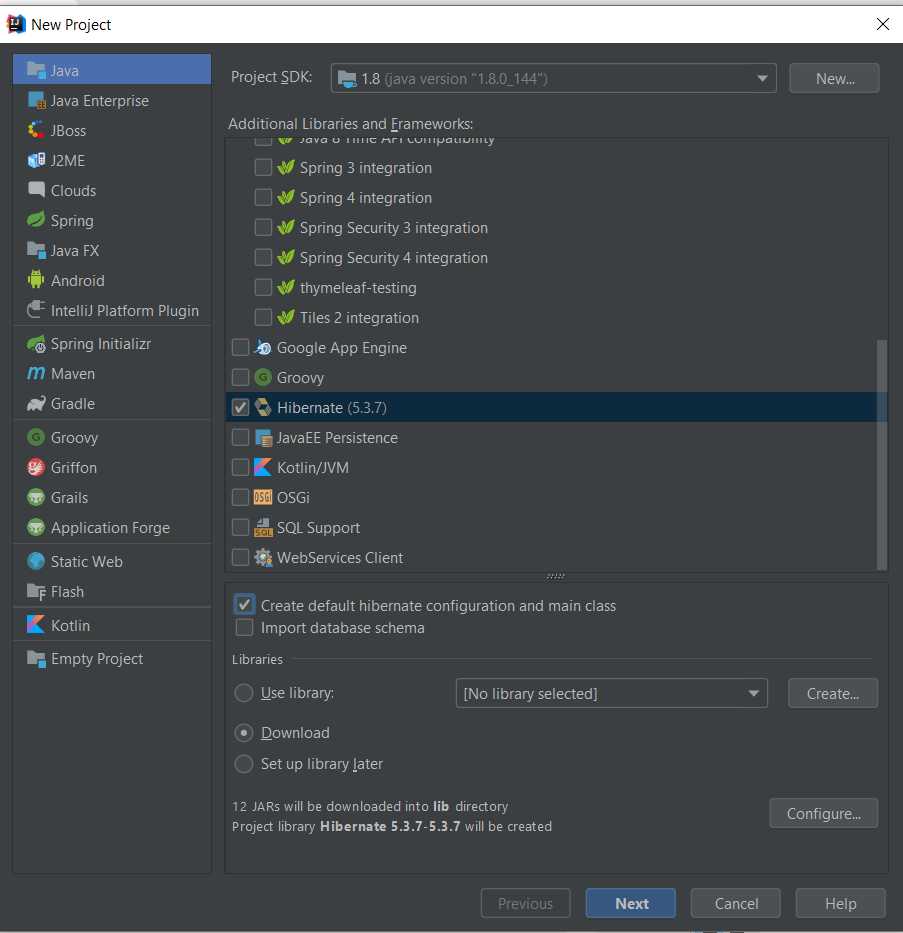
Task: Select the Gradle elephant icon
Action: coord(36,403)
